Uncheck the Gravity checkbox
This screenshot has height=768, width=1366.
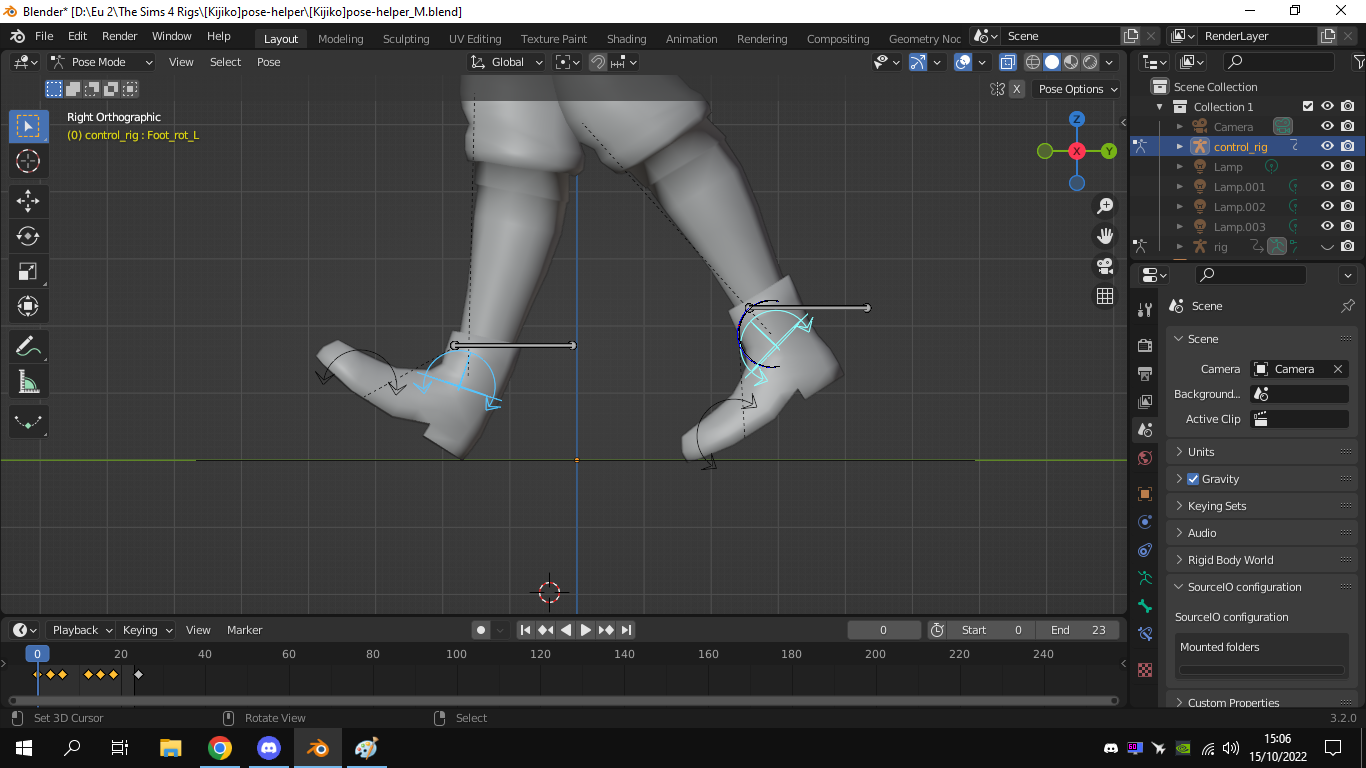[1192, 479]
